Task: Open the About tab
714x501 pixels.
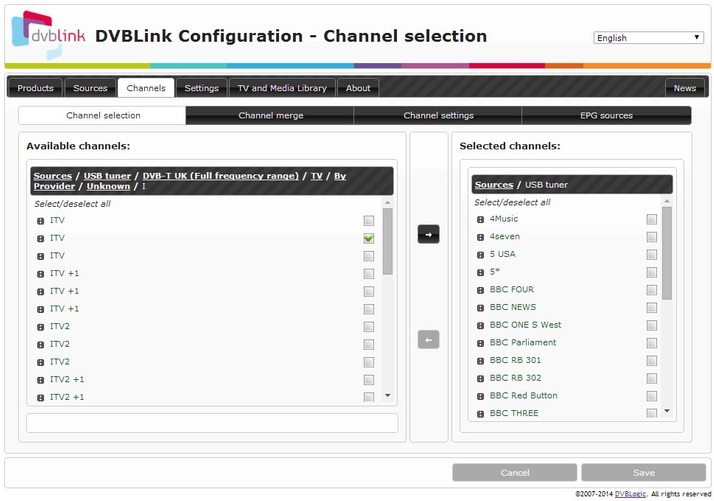Action: (358, 88)
